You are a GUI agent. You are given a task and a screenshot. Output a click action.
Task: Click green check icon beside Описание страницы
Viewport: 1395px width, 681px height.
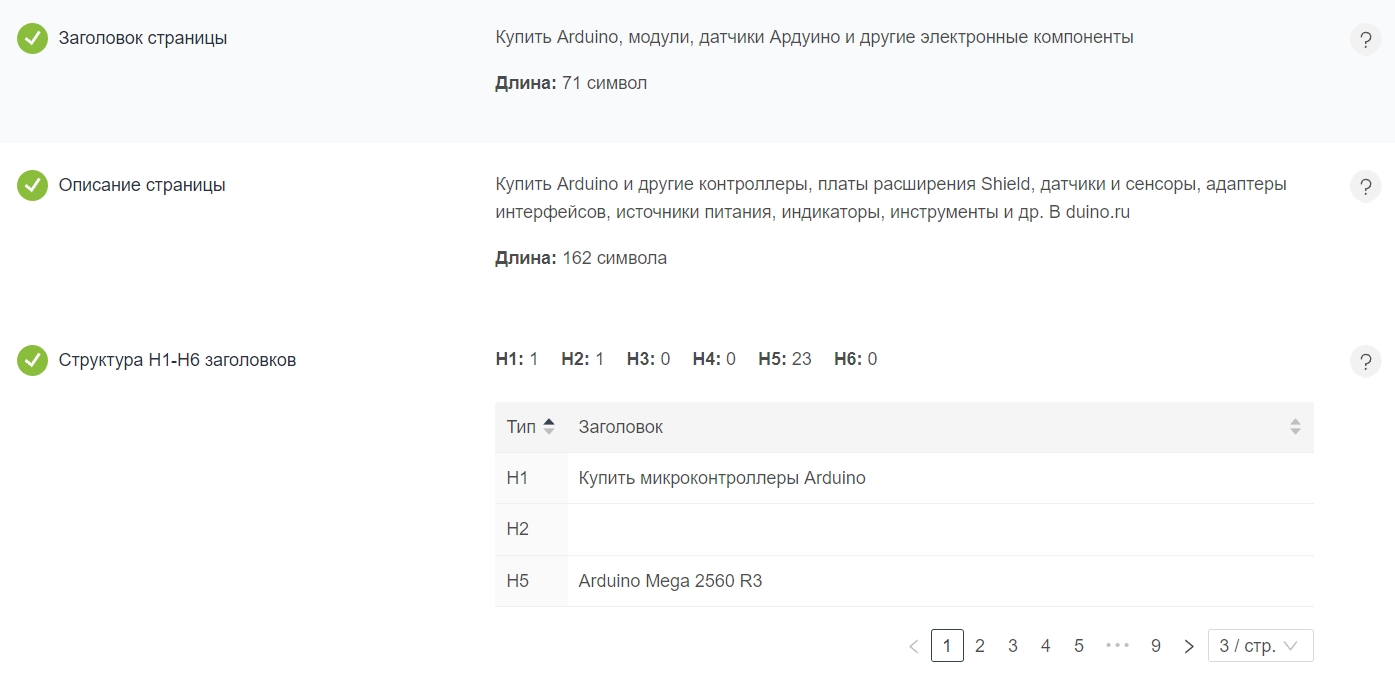click(x=32, y=186)
